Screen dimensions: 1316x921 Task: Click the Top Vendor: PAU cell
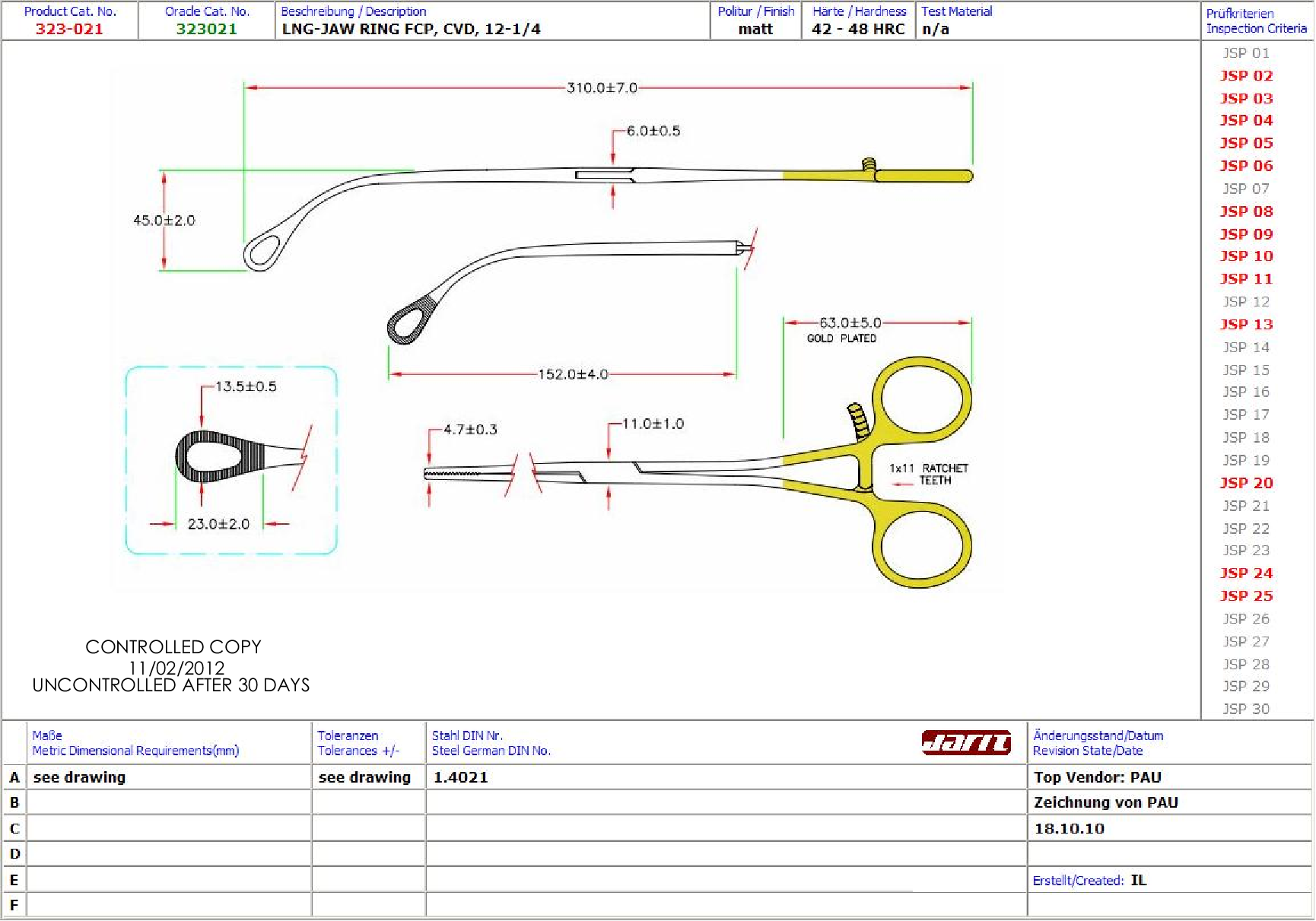[x=1097, y=777]
